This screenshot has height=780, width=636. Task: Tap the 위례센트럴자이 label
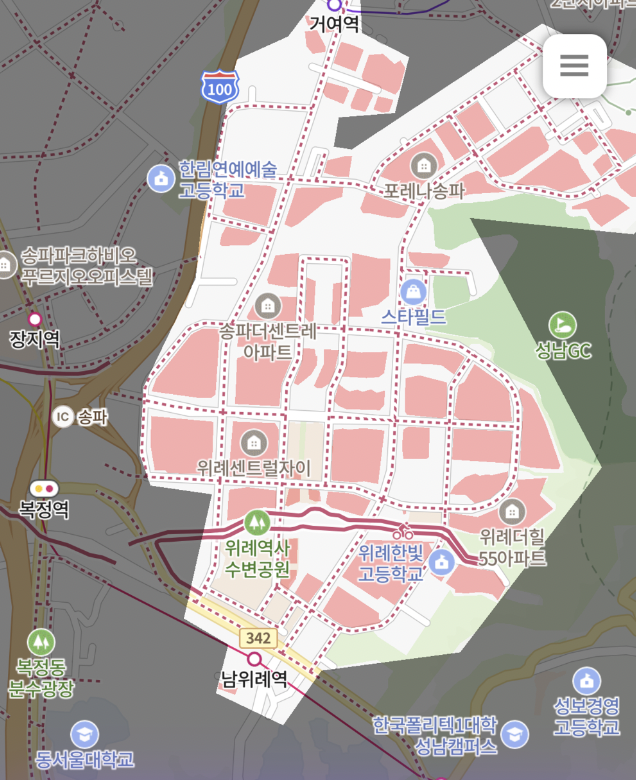pyautogui.click(x=254, y=468)
